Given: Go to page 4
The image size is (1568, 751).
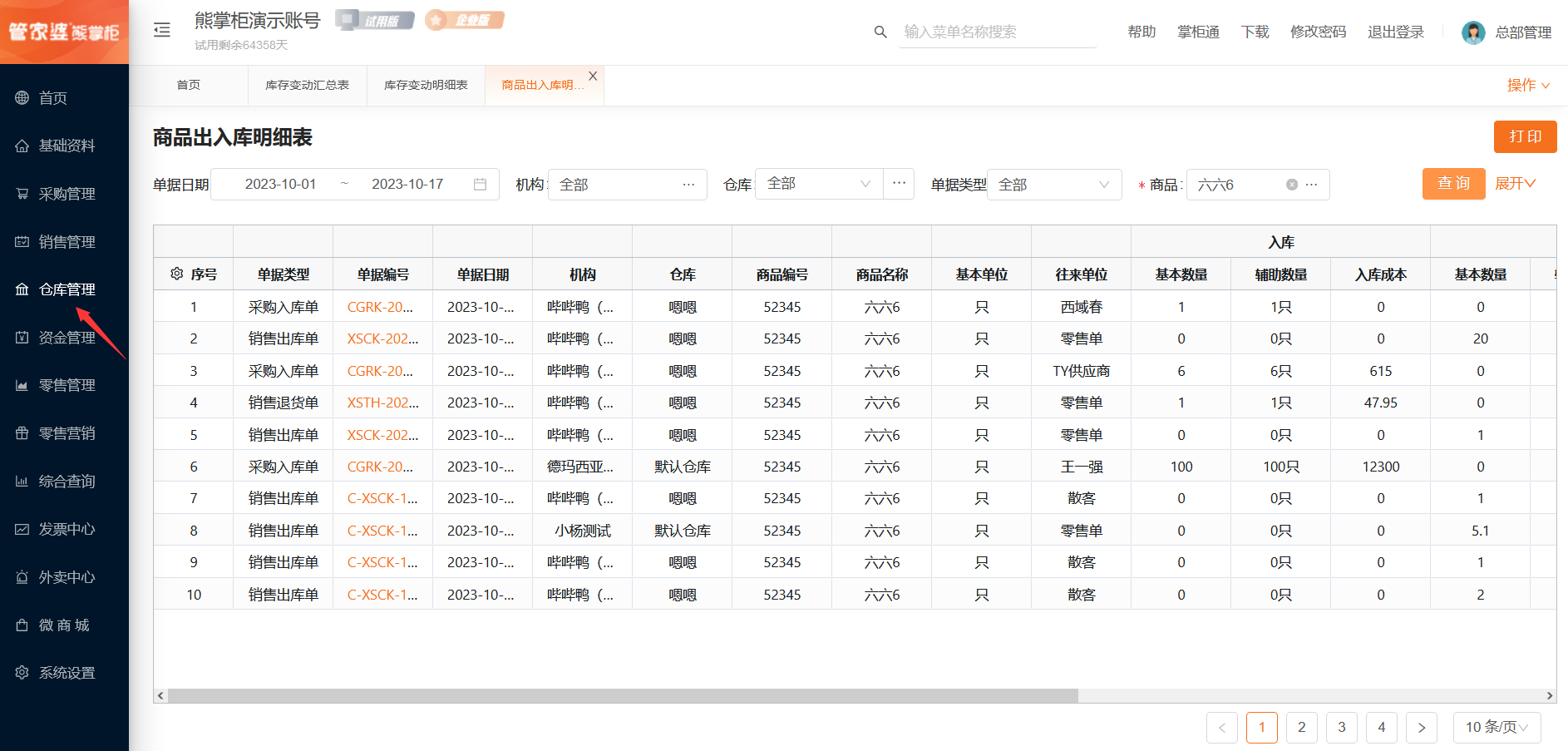Looking at the screenshot, I should click(x=1381, y=727).
